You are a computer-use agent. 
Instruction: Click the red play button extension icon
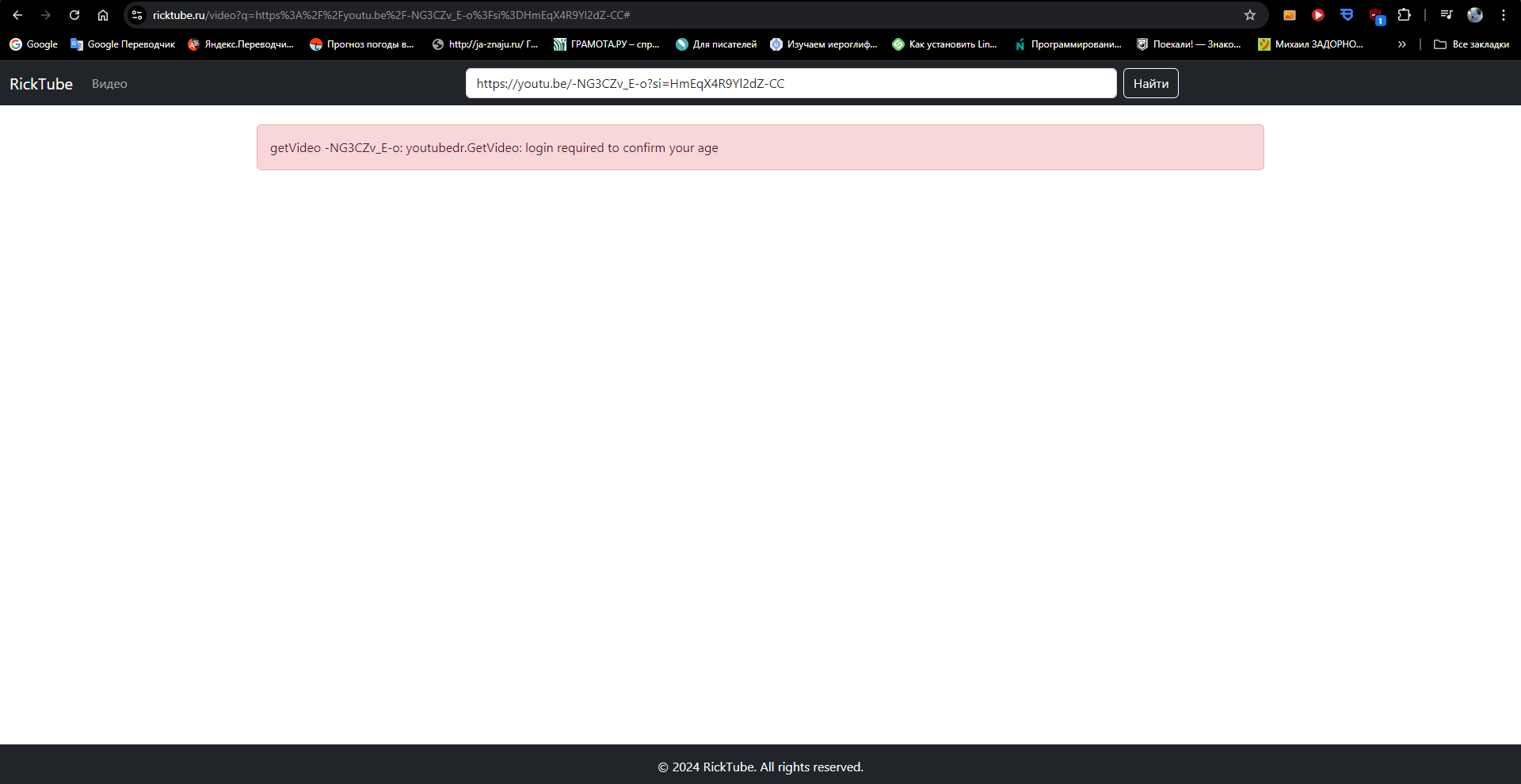(x=1318, y=15)
